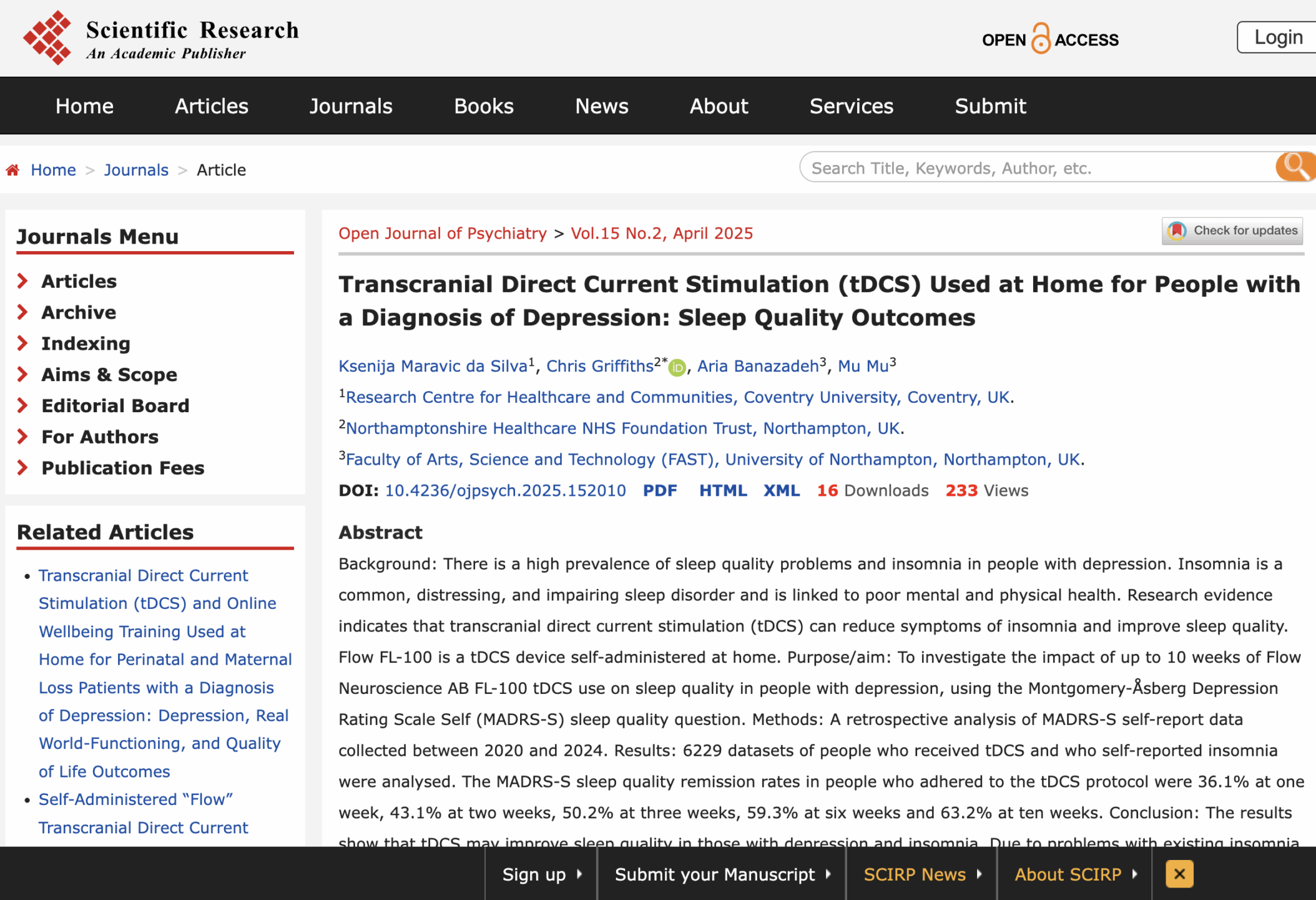The width and height of the screenshot is (1316, 900).
Task: Click the Check for updates badge
Action: click(x=1232, y=230)
